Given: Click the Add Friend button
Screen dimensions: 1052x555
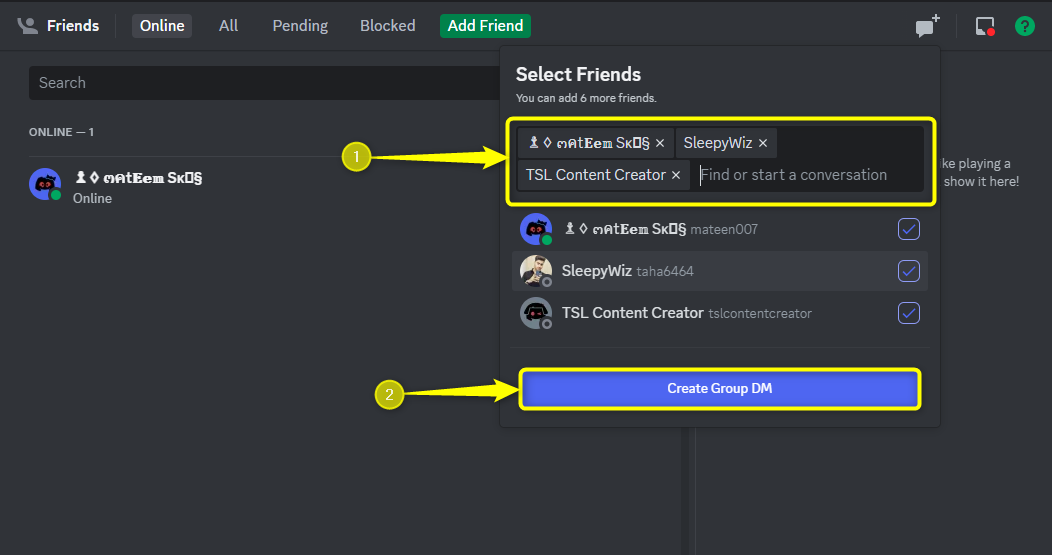Looking at the screenshot, I should pos(485,26).
